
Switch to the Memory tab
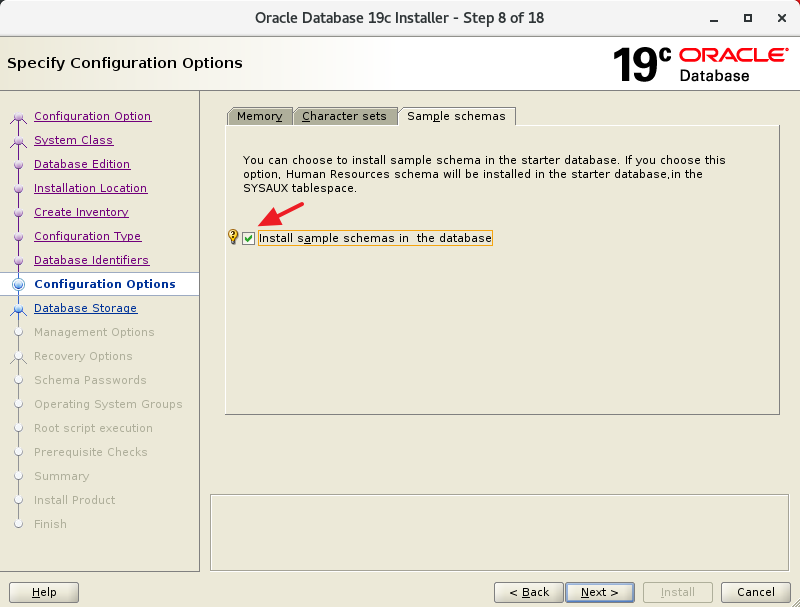coord(259,116)
